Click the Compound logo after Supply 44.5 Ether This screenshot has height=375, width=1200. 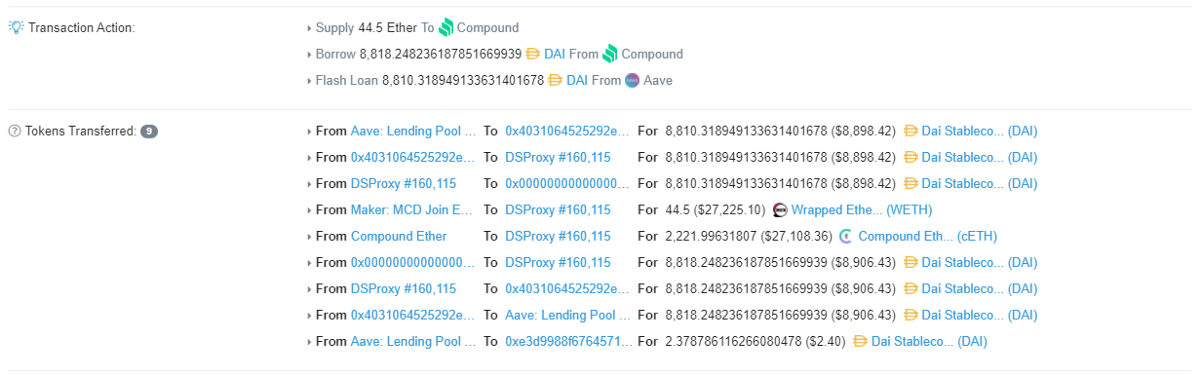[446, 27]
